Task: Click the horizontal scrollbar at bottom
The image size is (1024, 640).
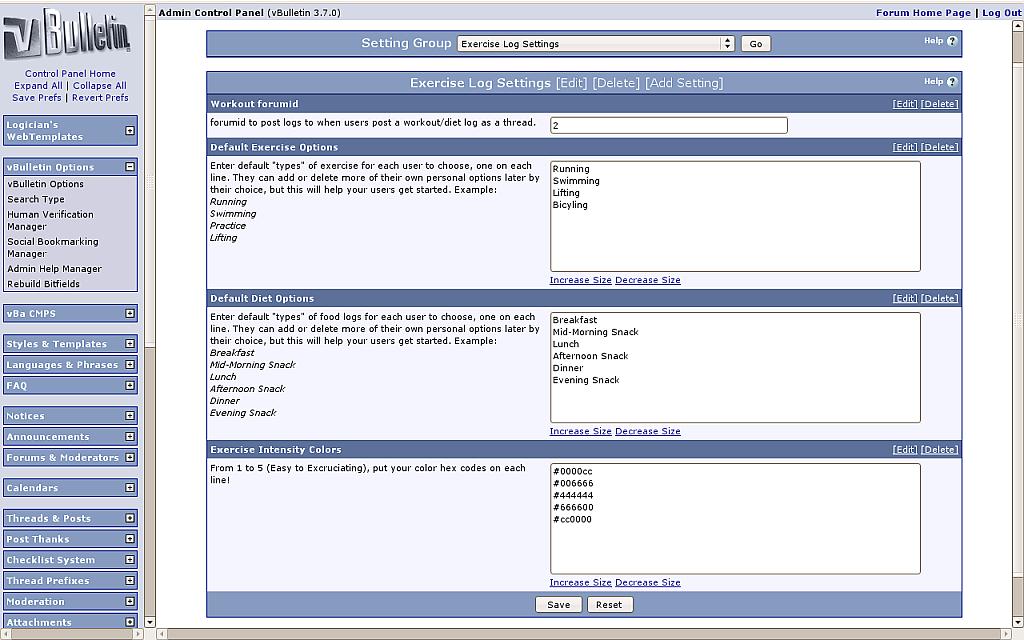Action: [x=580, y=634]
